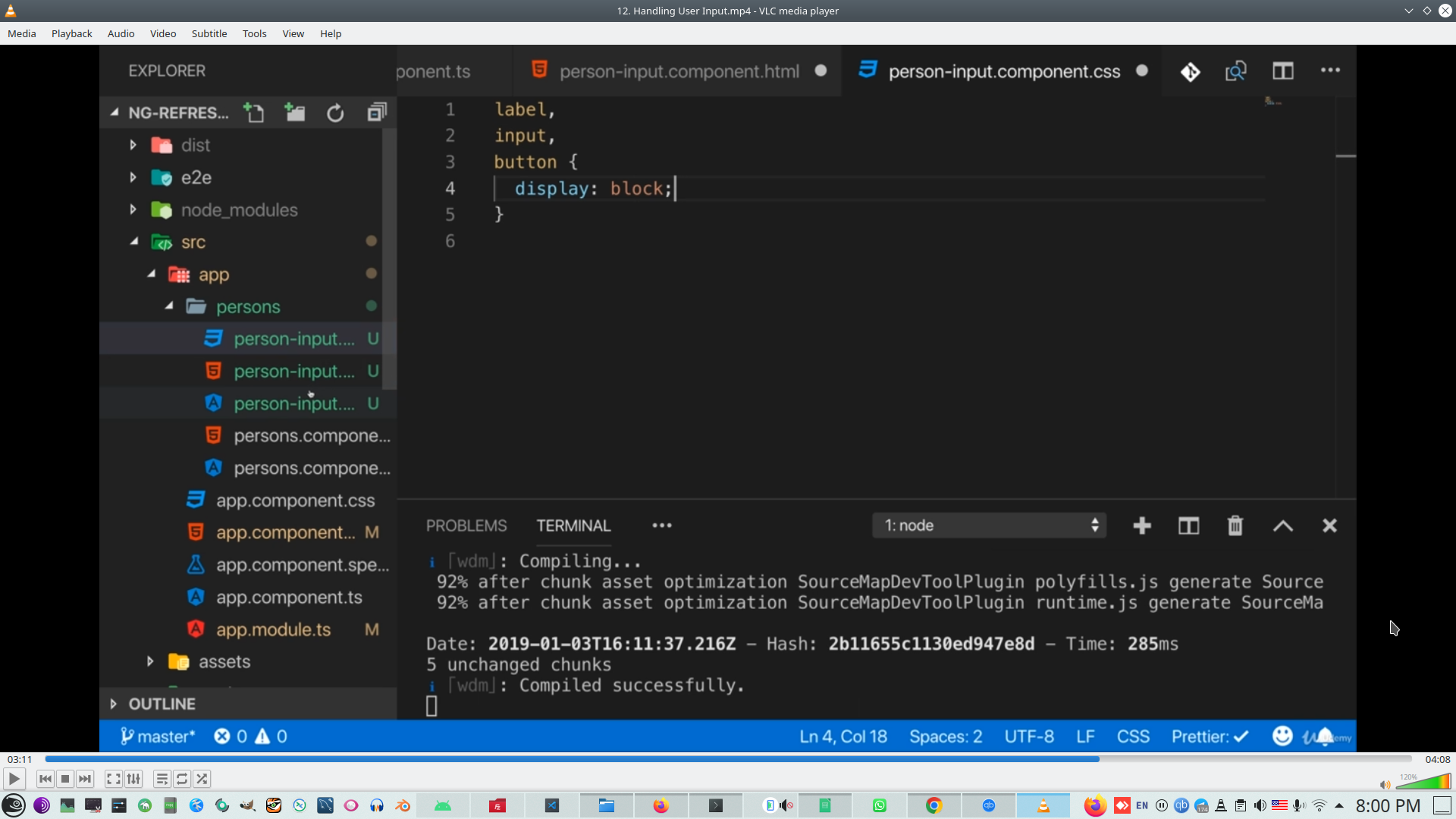
Task: Open the Subtitle menu
Action: pyautogui.click(x=209, y=33)
